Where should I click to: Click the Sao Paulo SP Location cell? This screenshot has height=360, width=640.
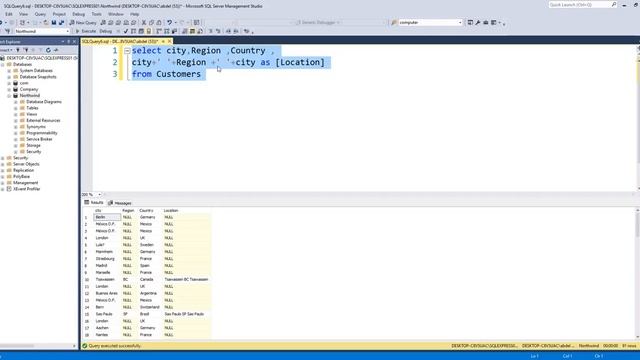click(x=187, y=314)
